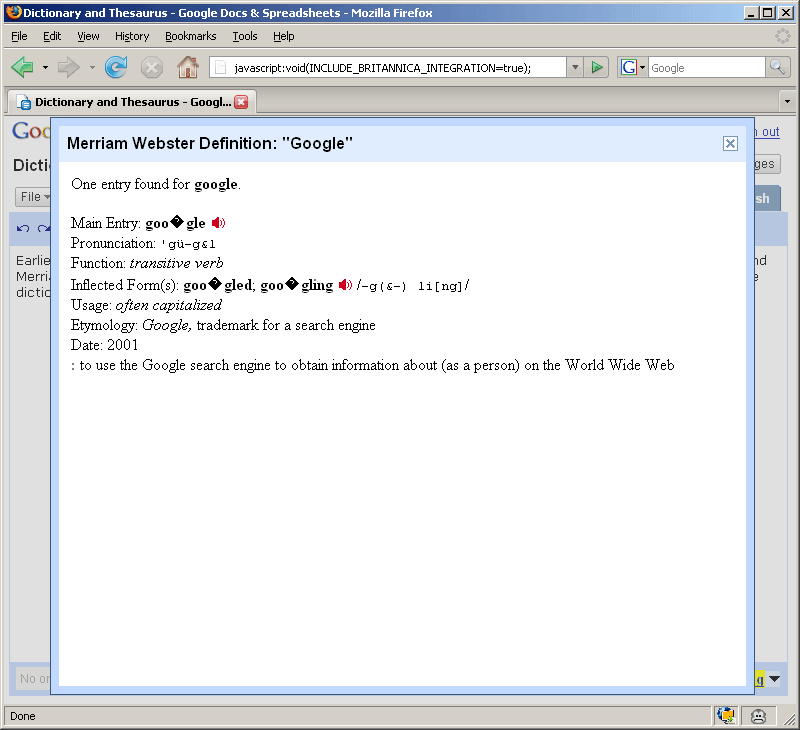
Task: Dismiss the Merriam Webster definition dialog
Action: pyautogui.click(x=731, y=143)
